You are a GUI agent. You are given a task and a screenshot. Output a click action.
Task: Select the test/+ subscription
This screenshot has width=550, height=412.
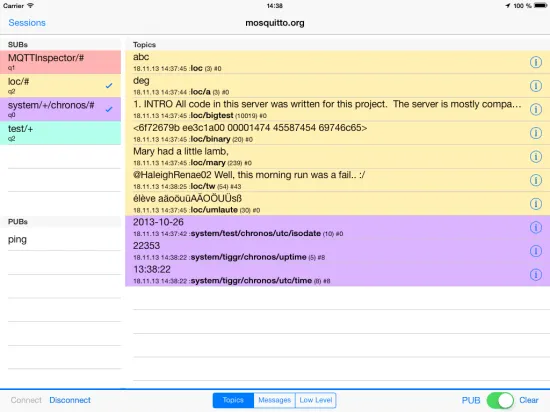click(60, 133)
